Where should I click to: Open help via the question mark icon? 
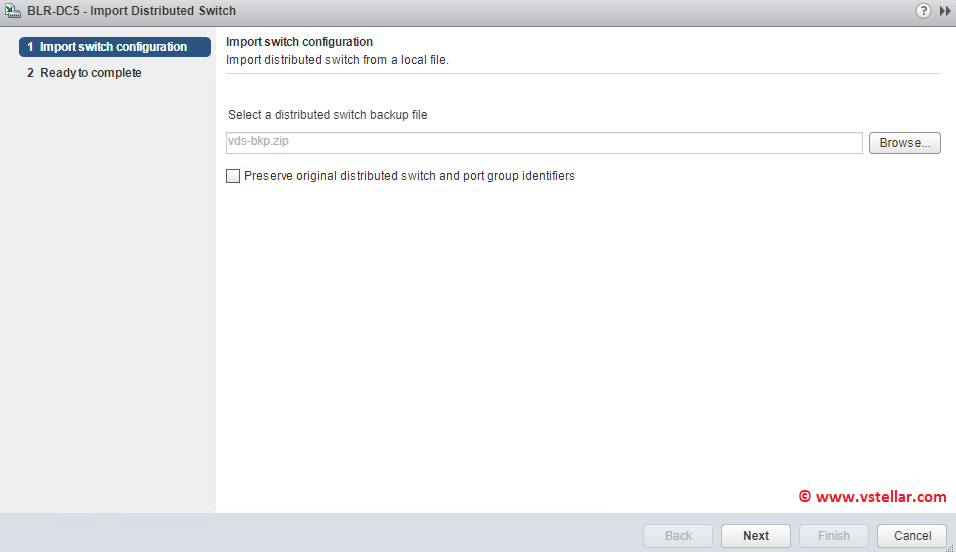[x=923, y=11]
